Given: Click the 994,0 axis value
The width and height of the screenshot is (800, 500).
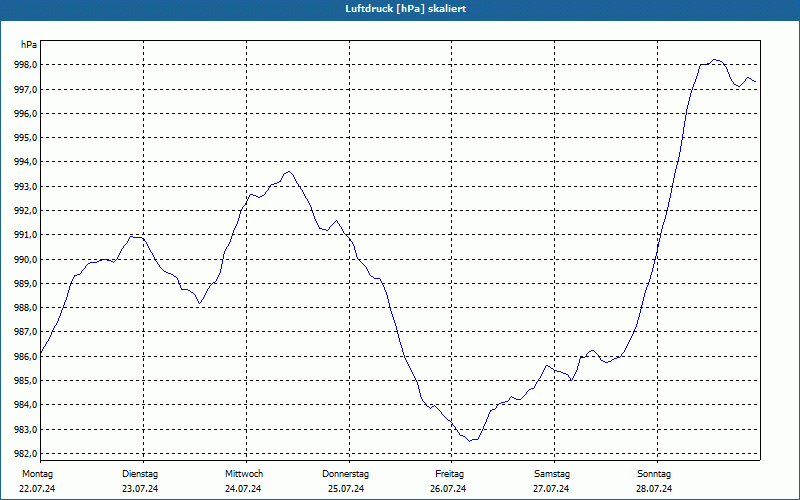Looking at the screenshot, I should pyautogui.click(x=27, y=162).
